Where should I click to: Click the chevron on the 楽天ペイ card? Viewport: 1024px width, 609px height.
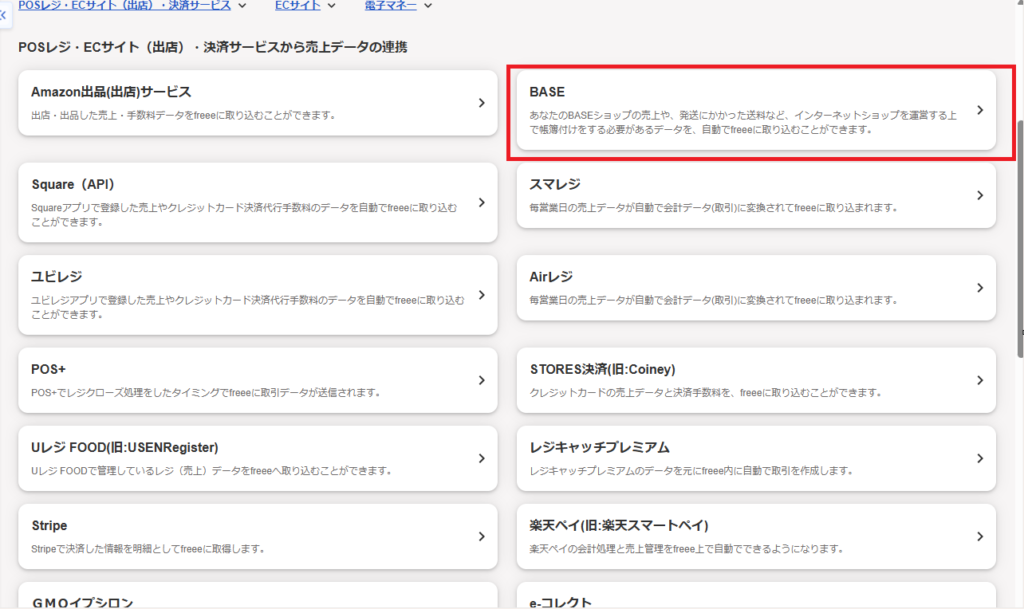point(980,537)
